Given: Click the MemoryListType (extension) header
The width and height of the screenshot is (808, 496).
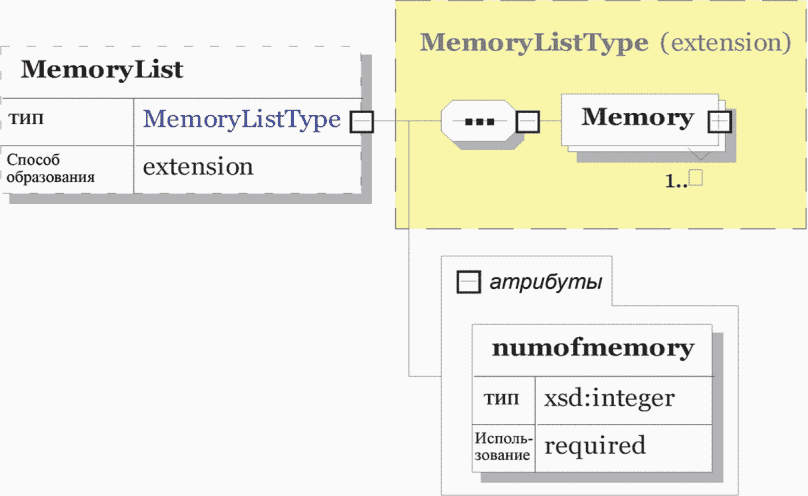Looking at the screenshot, I should point(605,43).
